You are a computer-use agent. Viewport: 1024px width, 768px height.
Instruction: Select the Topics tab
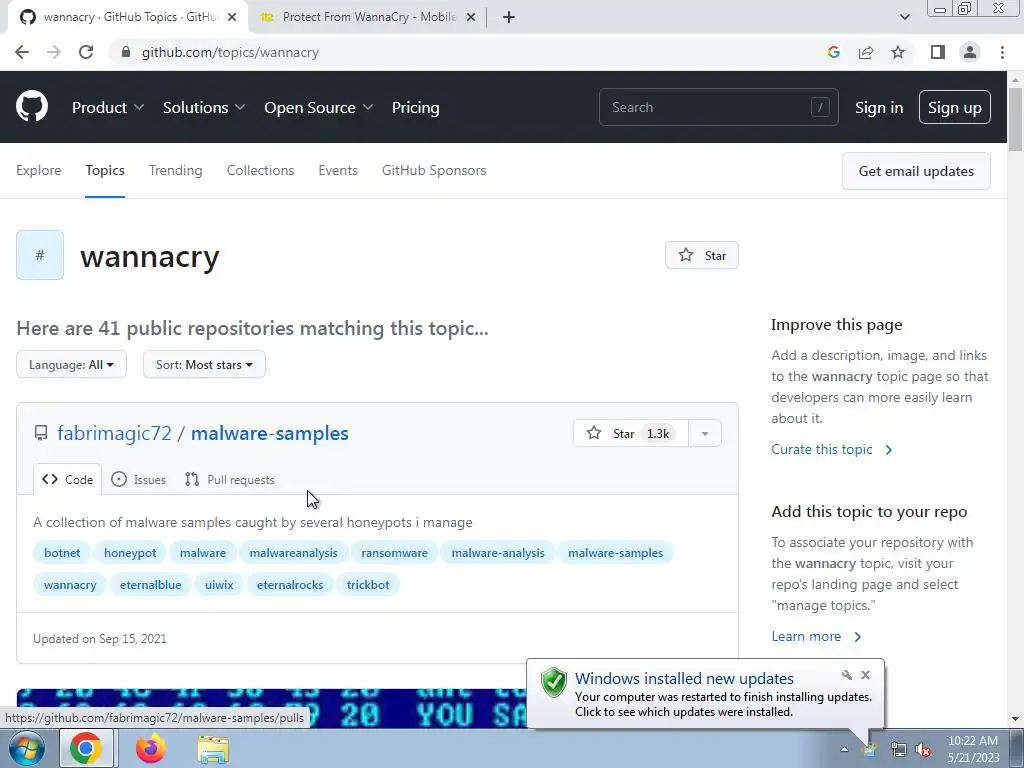104,170
